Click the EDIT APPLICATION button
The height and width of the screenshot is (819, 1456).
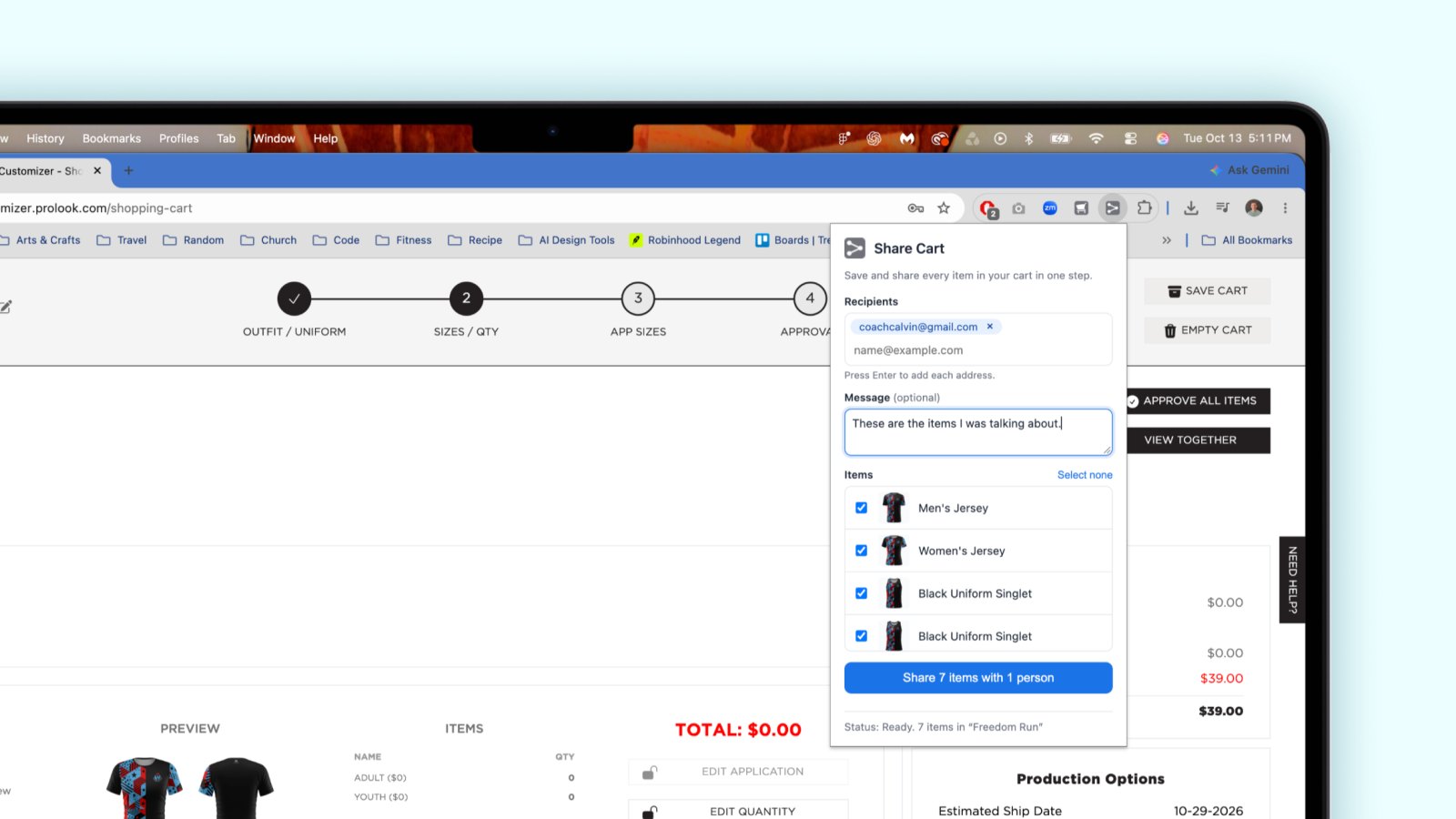[x=738, y=772]
